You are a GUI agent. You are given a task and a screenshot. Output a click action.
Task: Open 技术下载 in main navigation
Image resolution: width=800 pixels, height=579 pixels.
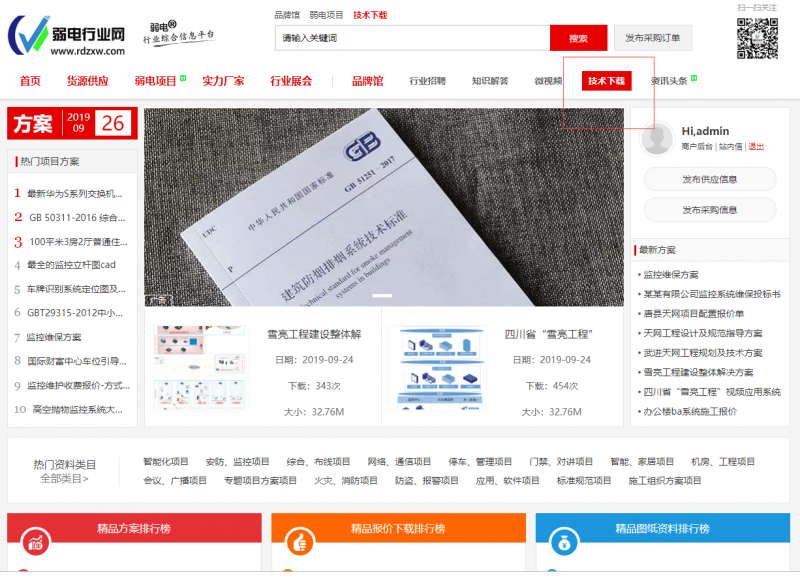[x=606, y=81]
